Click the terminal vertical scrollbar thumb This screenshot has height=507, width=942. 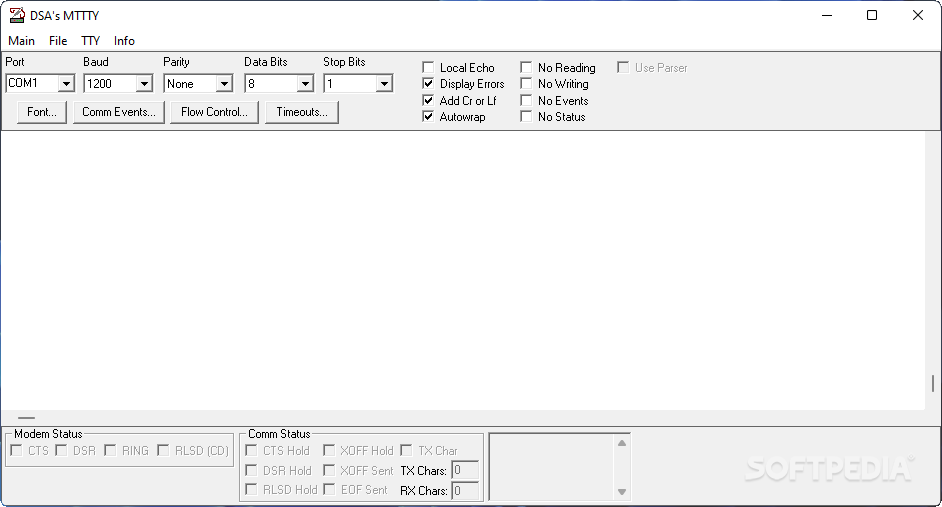tap(933, 383)
